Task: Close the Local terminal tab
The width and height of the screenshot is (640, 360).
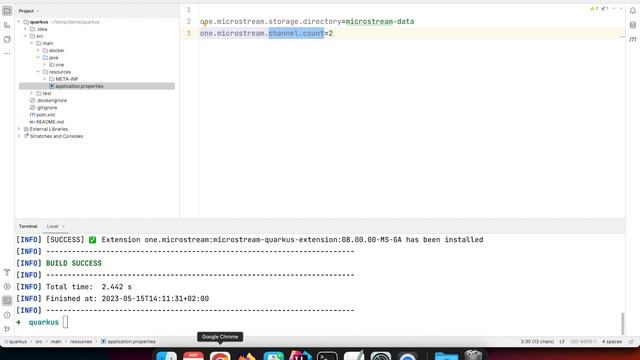Action: point(64,227)
